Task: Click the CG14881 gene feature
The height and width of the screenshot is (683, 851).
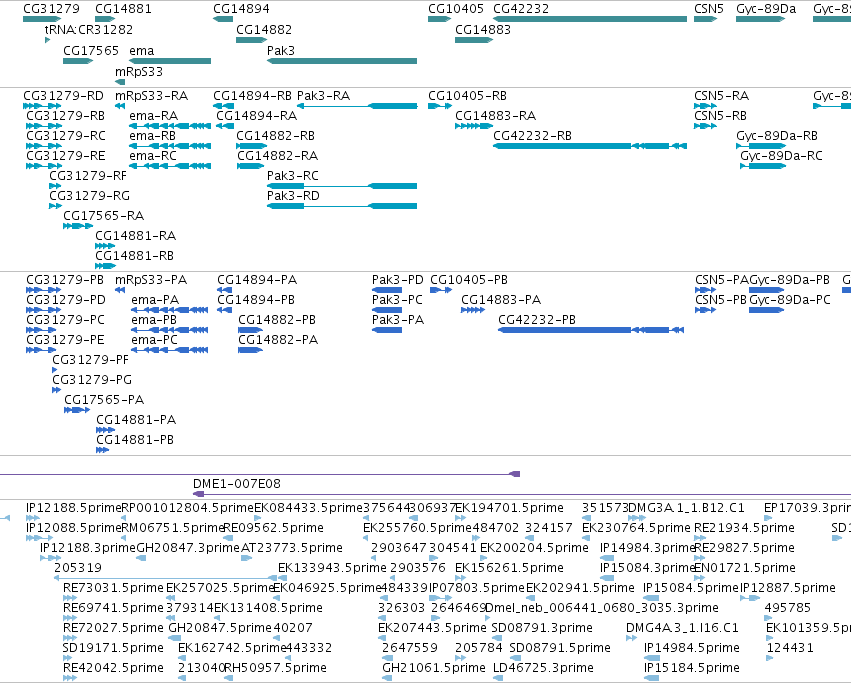Action: tap(105, 19)
